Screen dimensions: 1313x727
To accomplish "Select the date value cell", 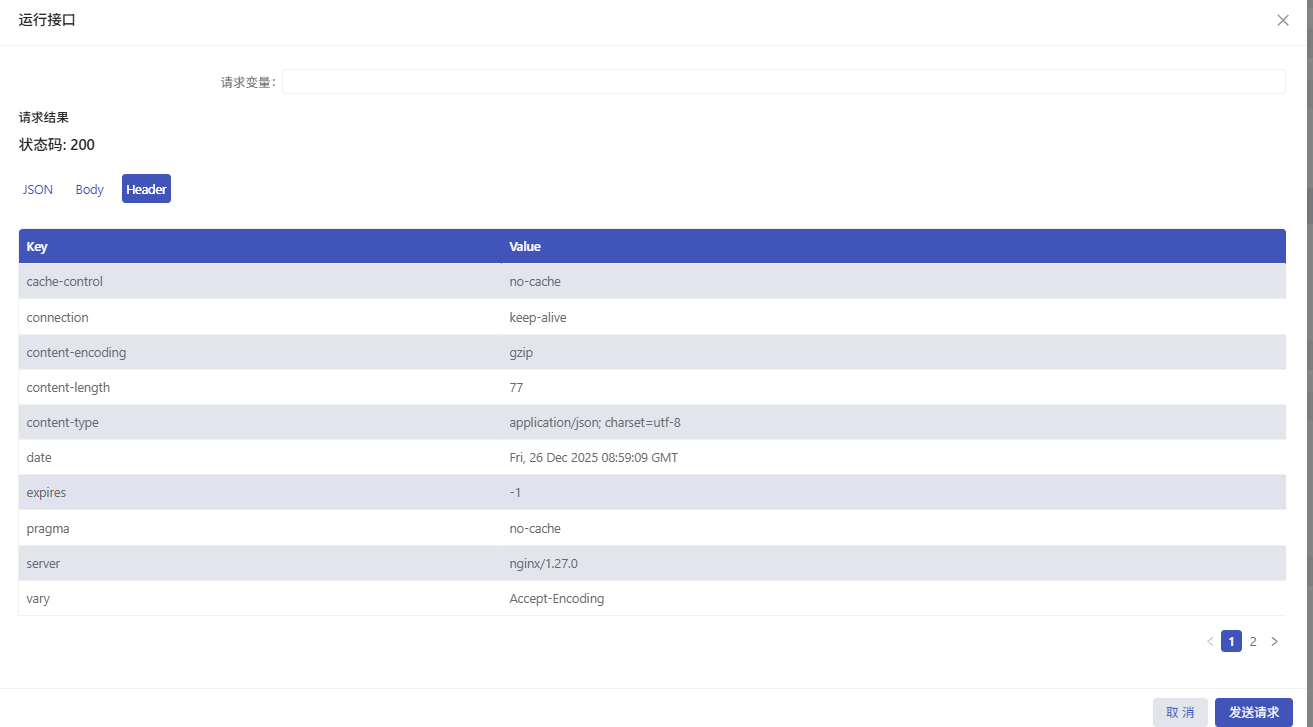I will 593,457.
